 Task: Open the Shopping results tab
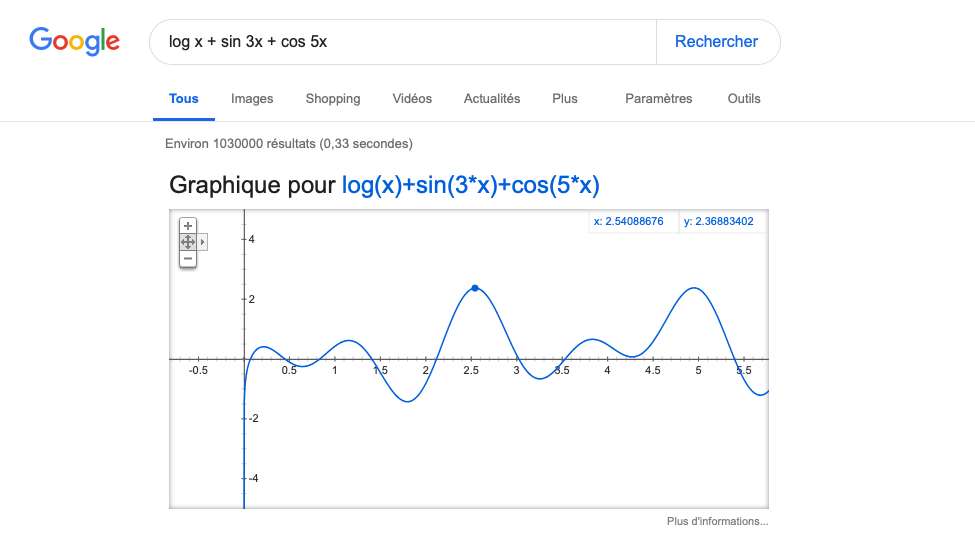[333, 99]
